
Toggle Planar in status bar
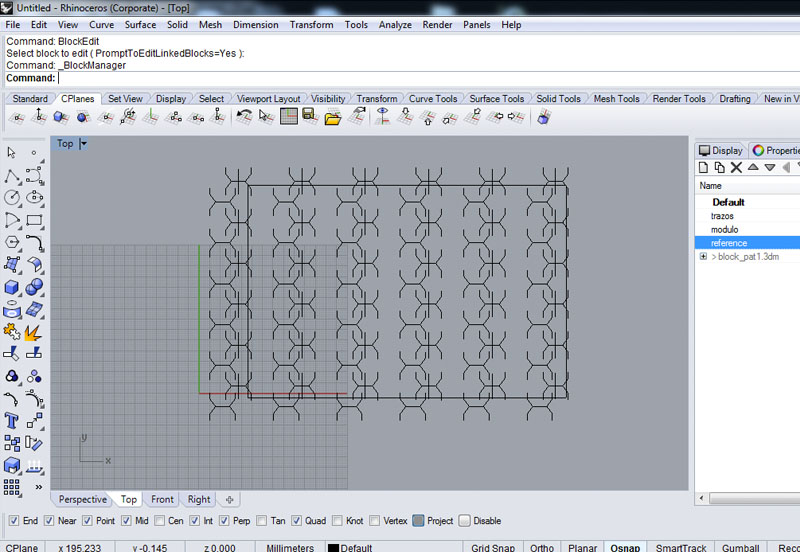(582, 547)
